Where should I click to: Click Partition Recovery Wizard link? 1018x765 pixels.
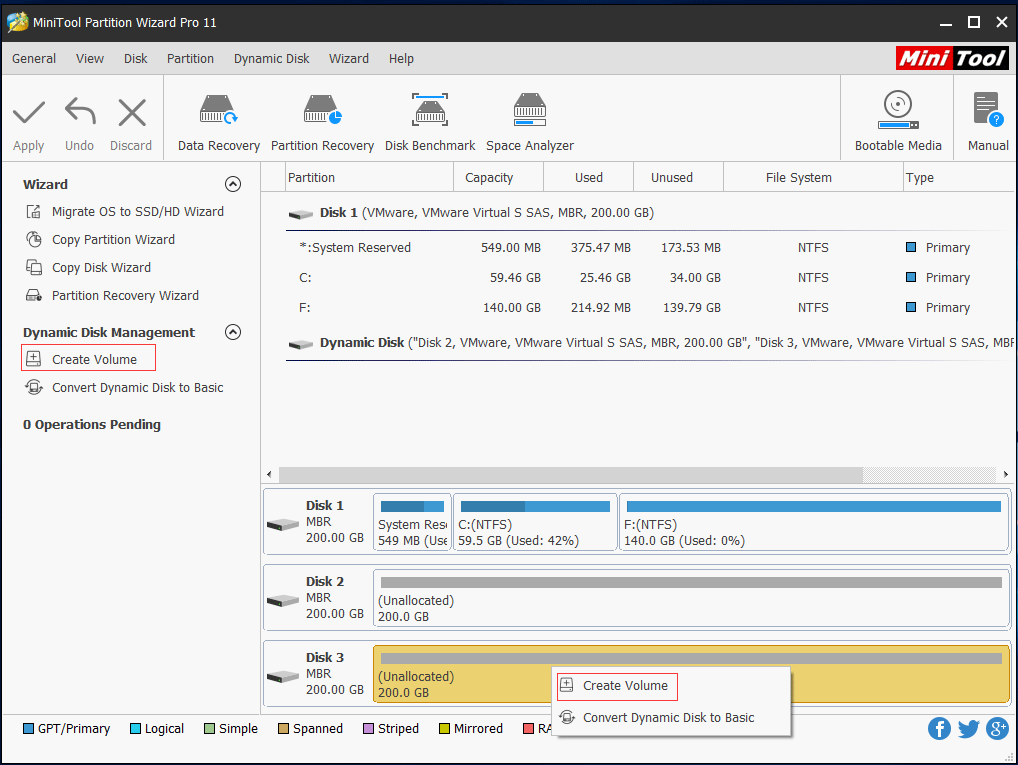coord(125,295)
